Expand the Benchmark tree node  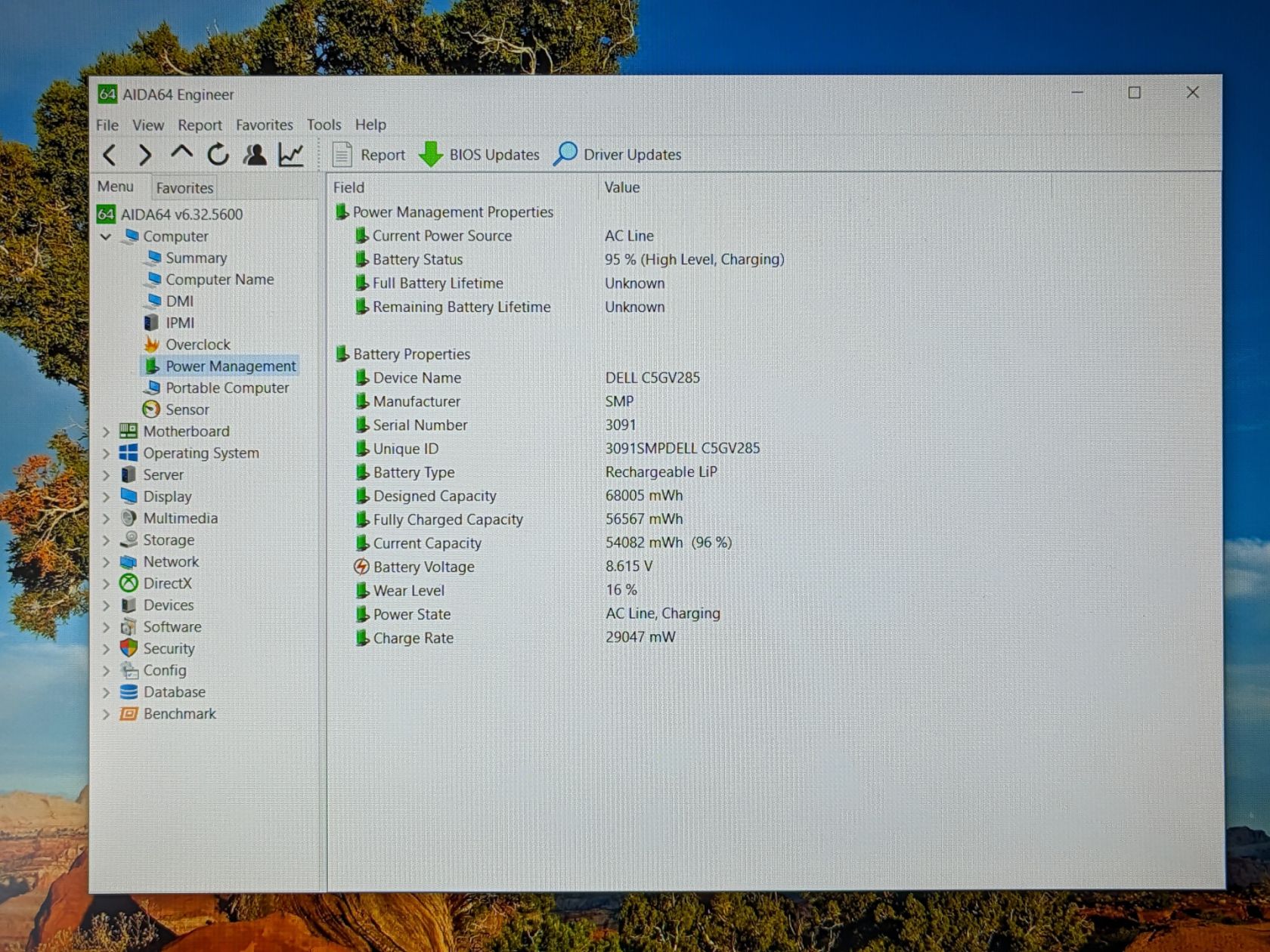[x=106, y=714]
